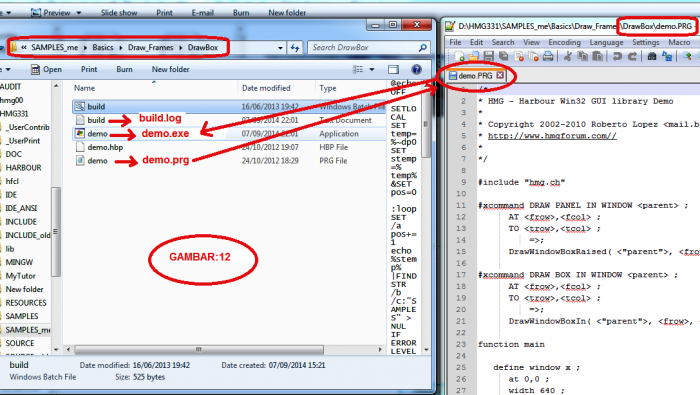Click Print in the front Explorer command bar
This screenshot has width=700, height=395.
89,69
